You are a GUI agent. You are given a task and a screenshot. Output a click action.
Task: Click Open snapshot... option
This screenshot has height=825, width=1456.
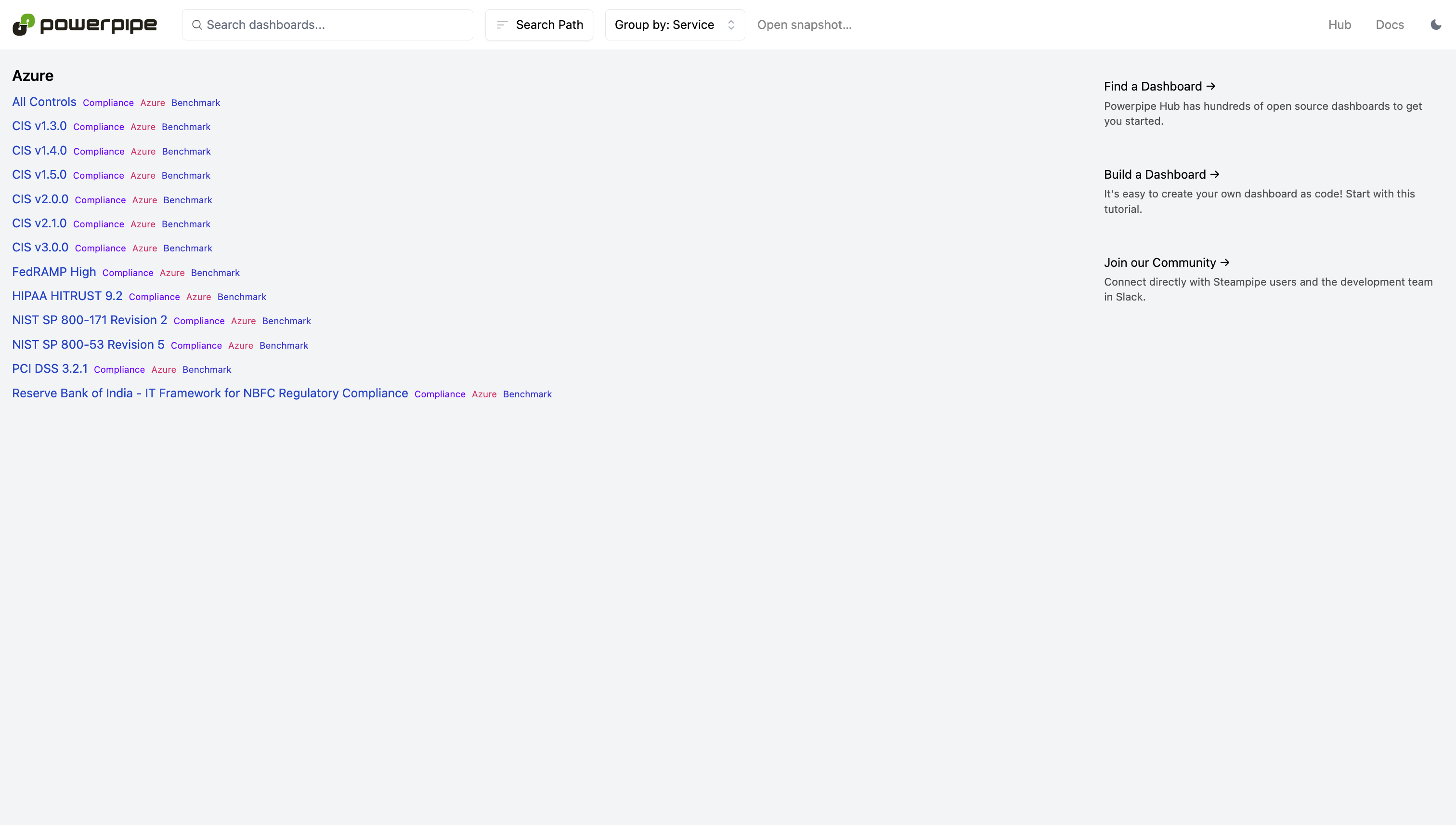click(804, 25)
